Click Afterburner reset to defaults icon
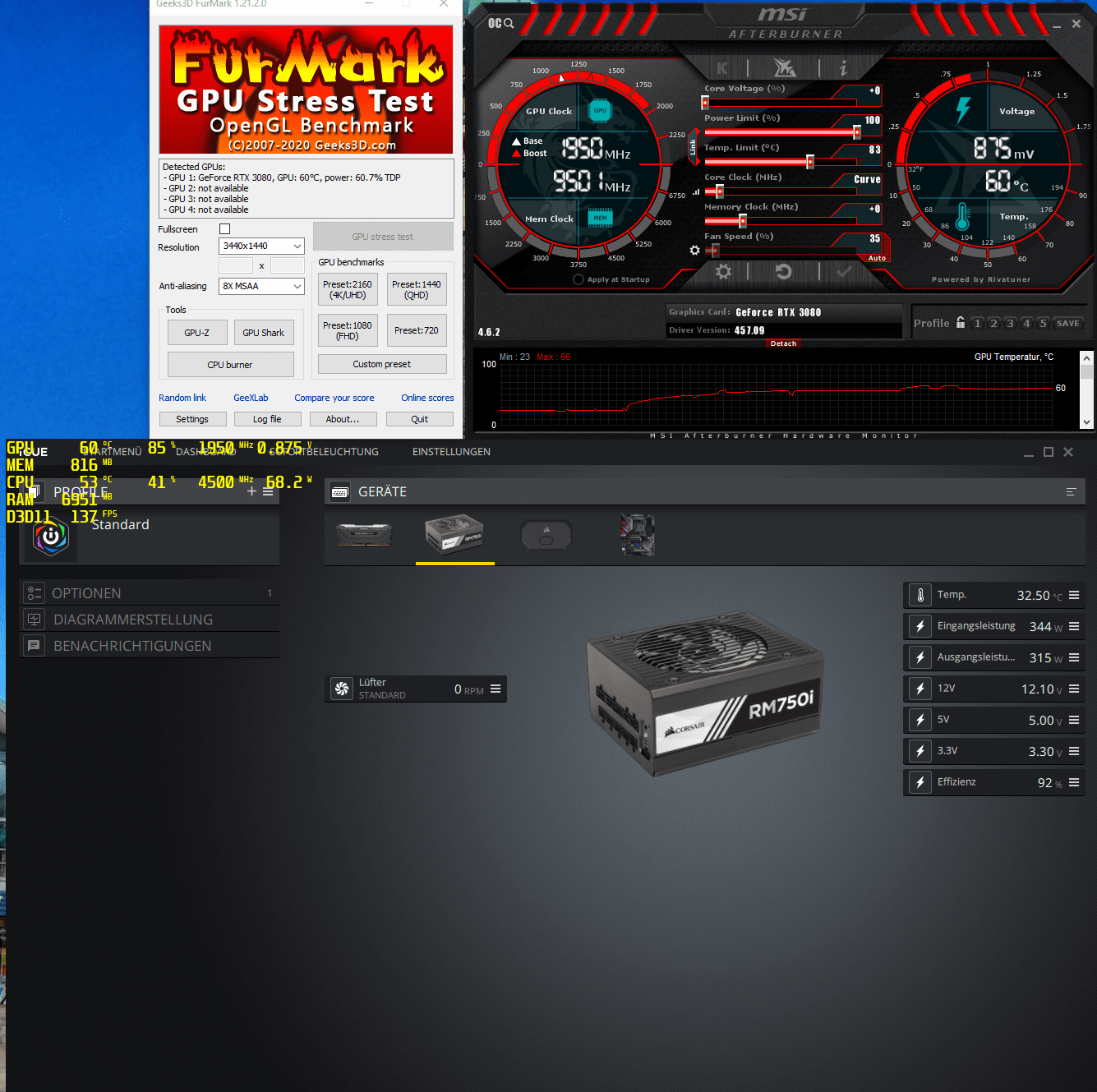The image size is (1097, 1092). coord(783,271)
